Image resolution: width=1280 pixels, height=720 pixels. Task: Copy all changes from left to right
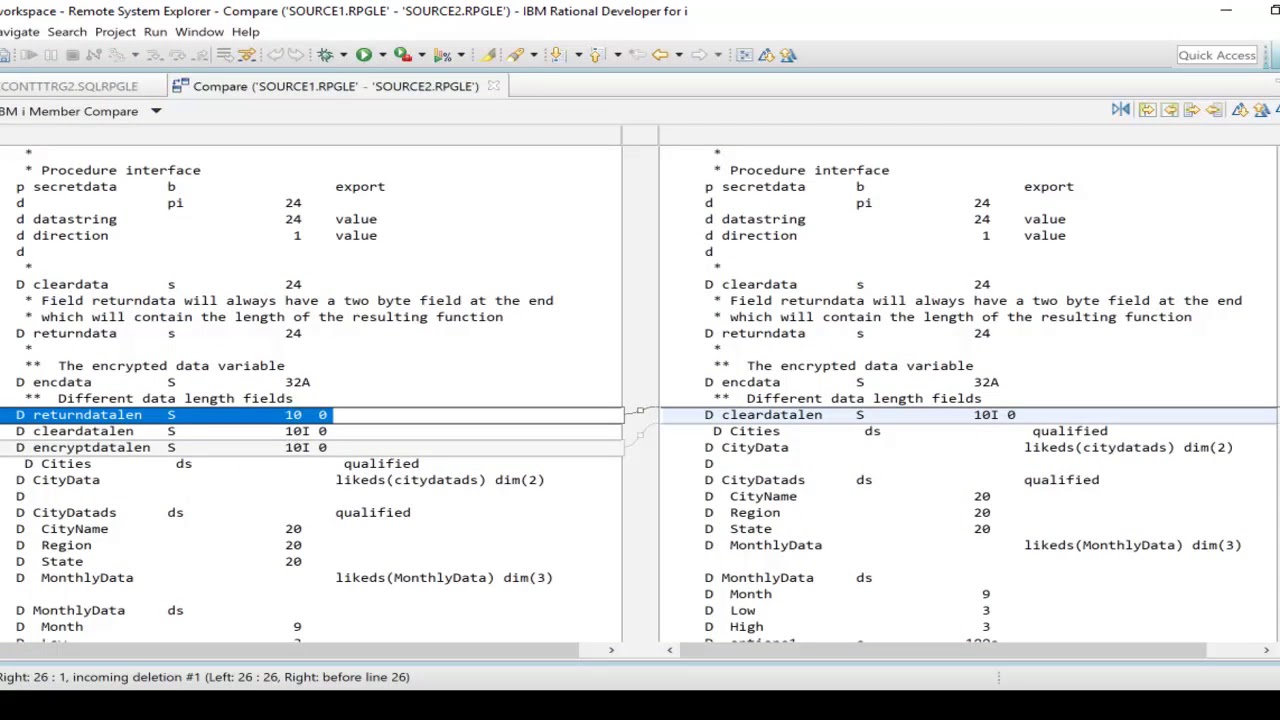[1148, 110]
